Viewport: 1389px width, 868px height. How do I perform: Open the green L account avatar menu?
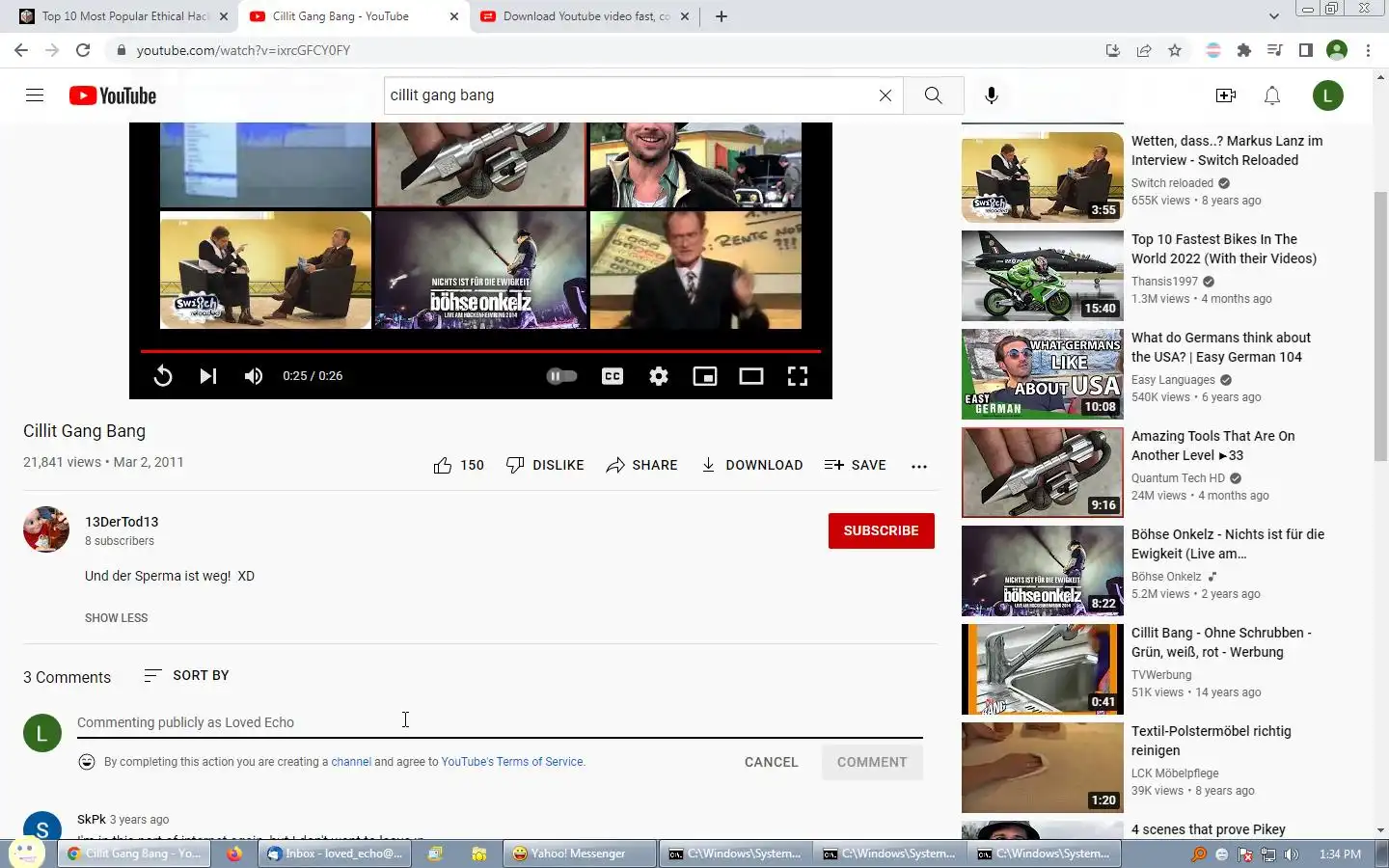tap(1328, 95)
